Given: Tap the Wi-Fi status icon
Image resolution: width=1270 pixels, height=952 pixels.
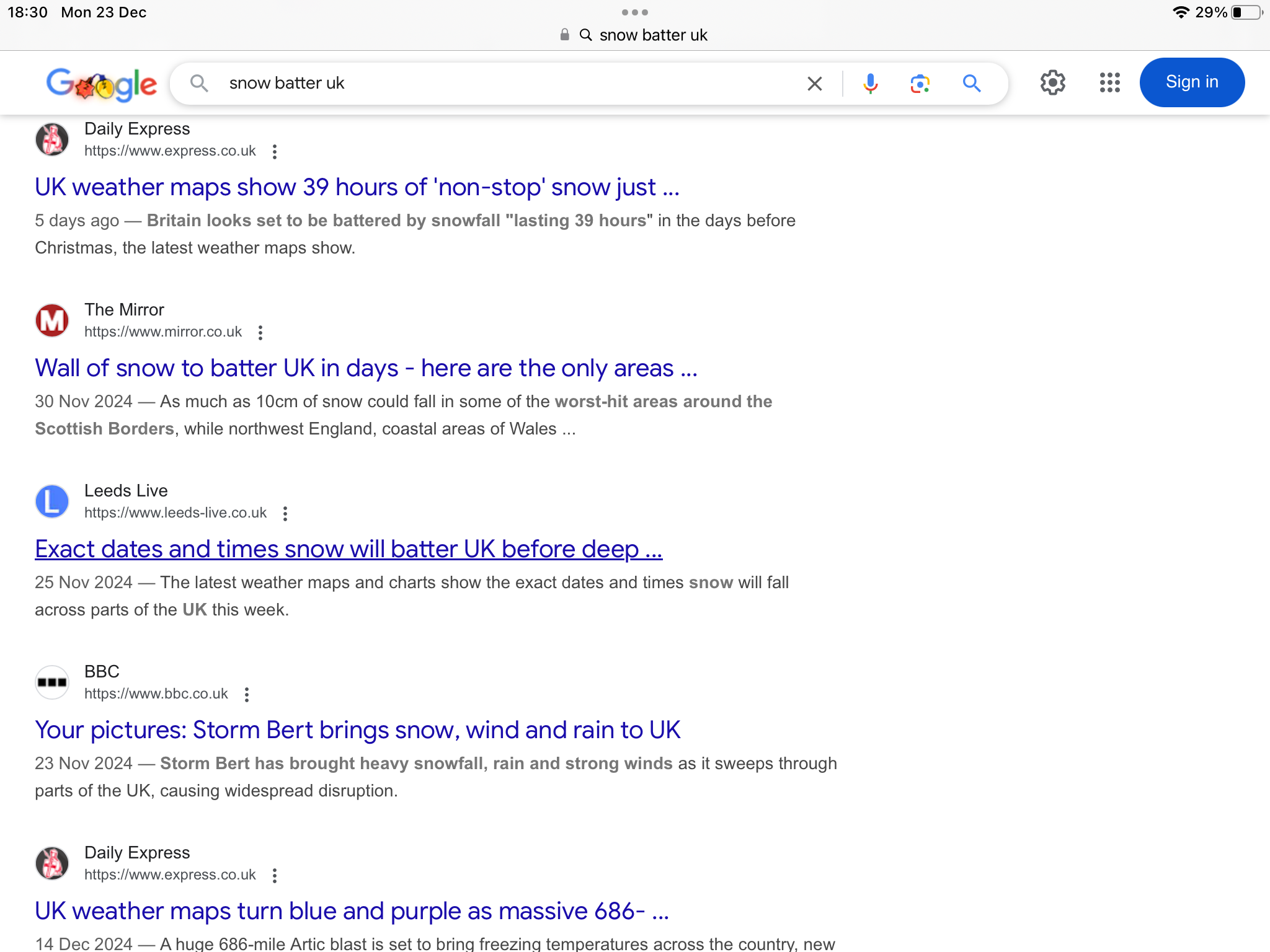Looking at the screenshot, I should click(x=1181, y=12).
